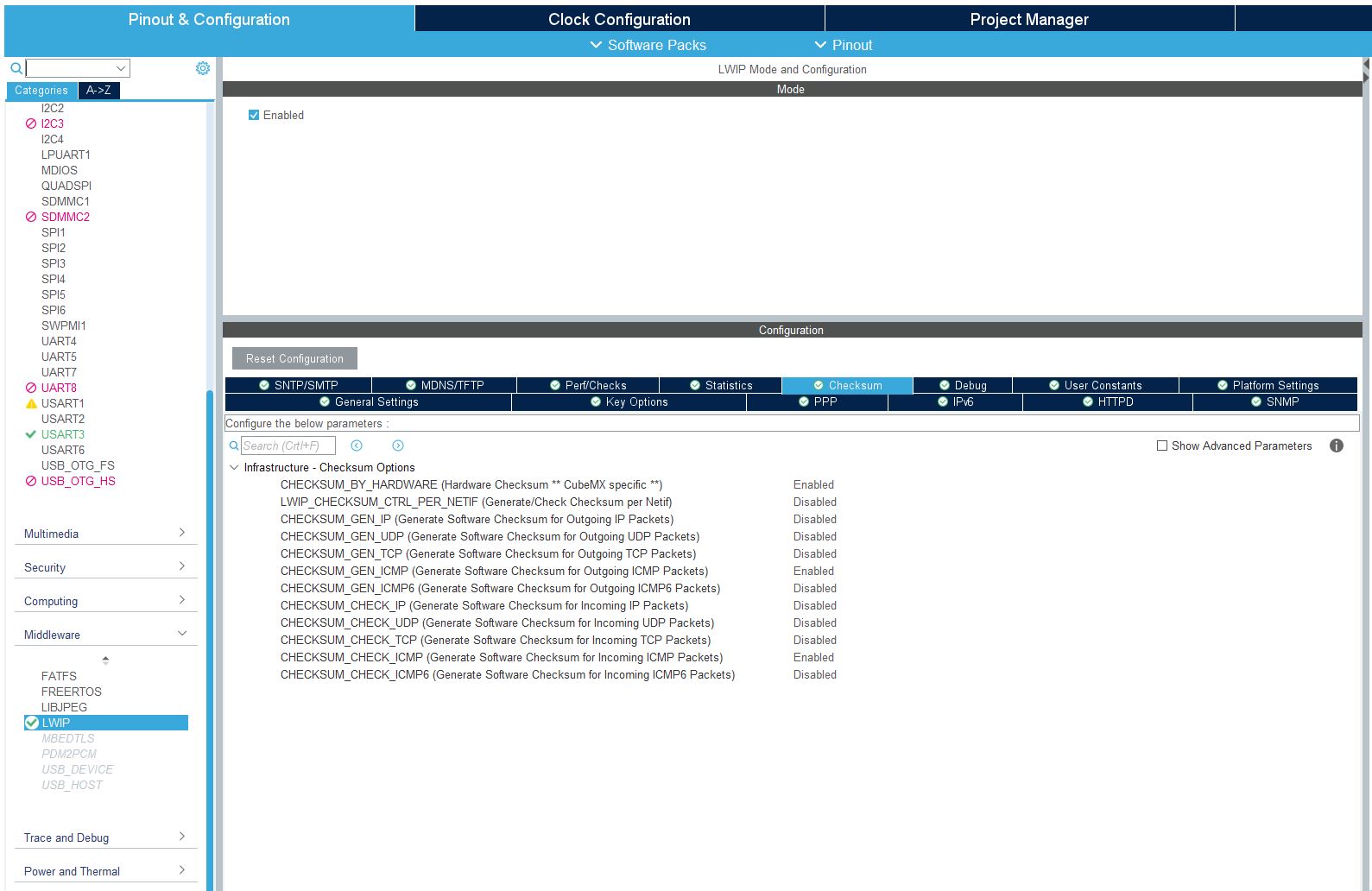This screenshot has width=1372, height=891.
Task: Select the Pinout & Configuration tab
Action: click(209, 19)
